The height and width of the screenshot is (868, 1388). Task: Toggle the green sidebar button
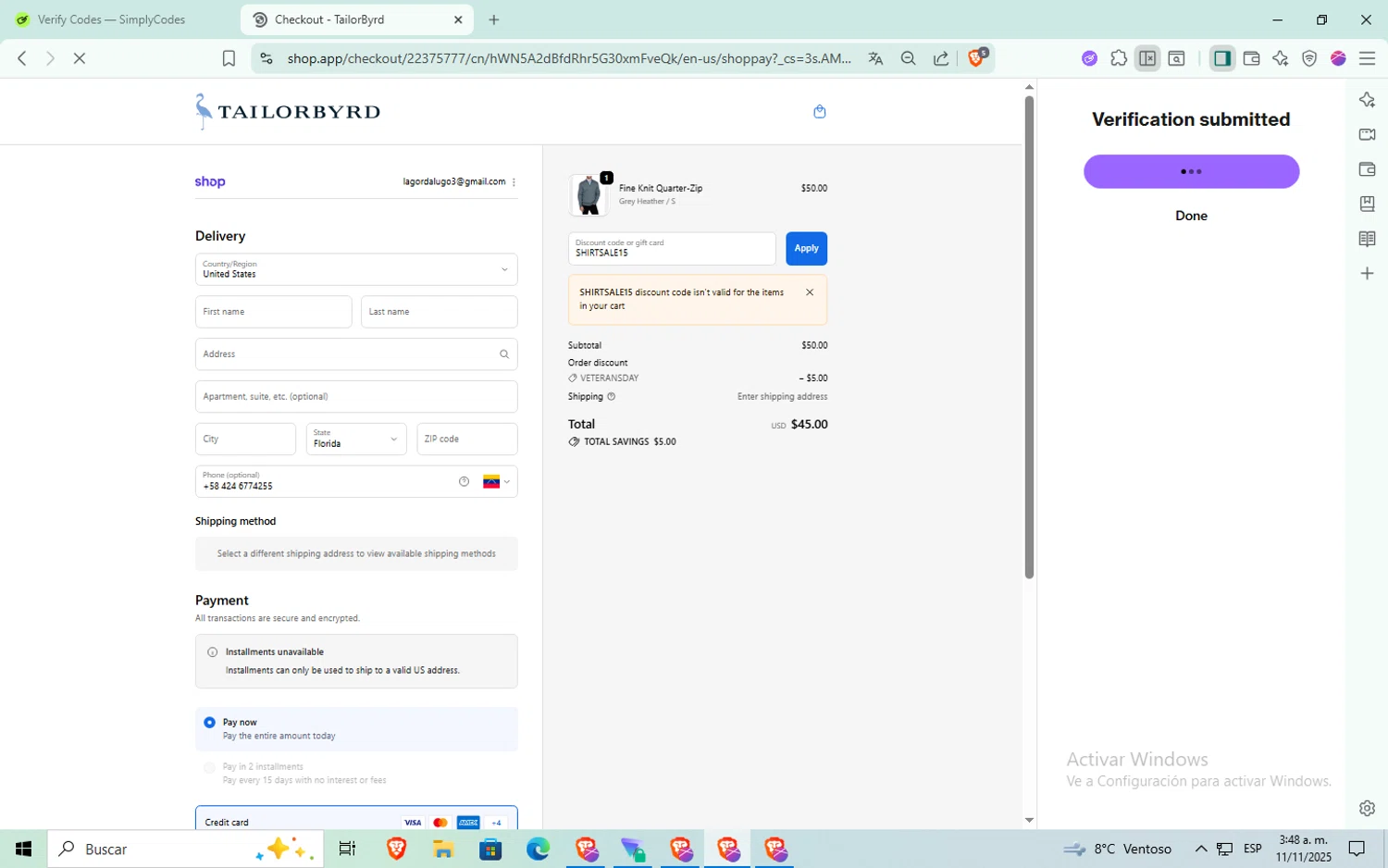point(1222,58)
